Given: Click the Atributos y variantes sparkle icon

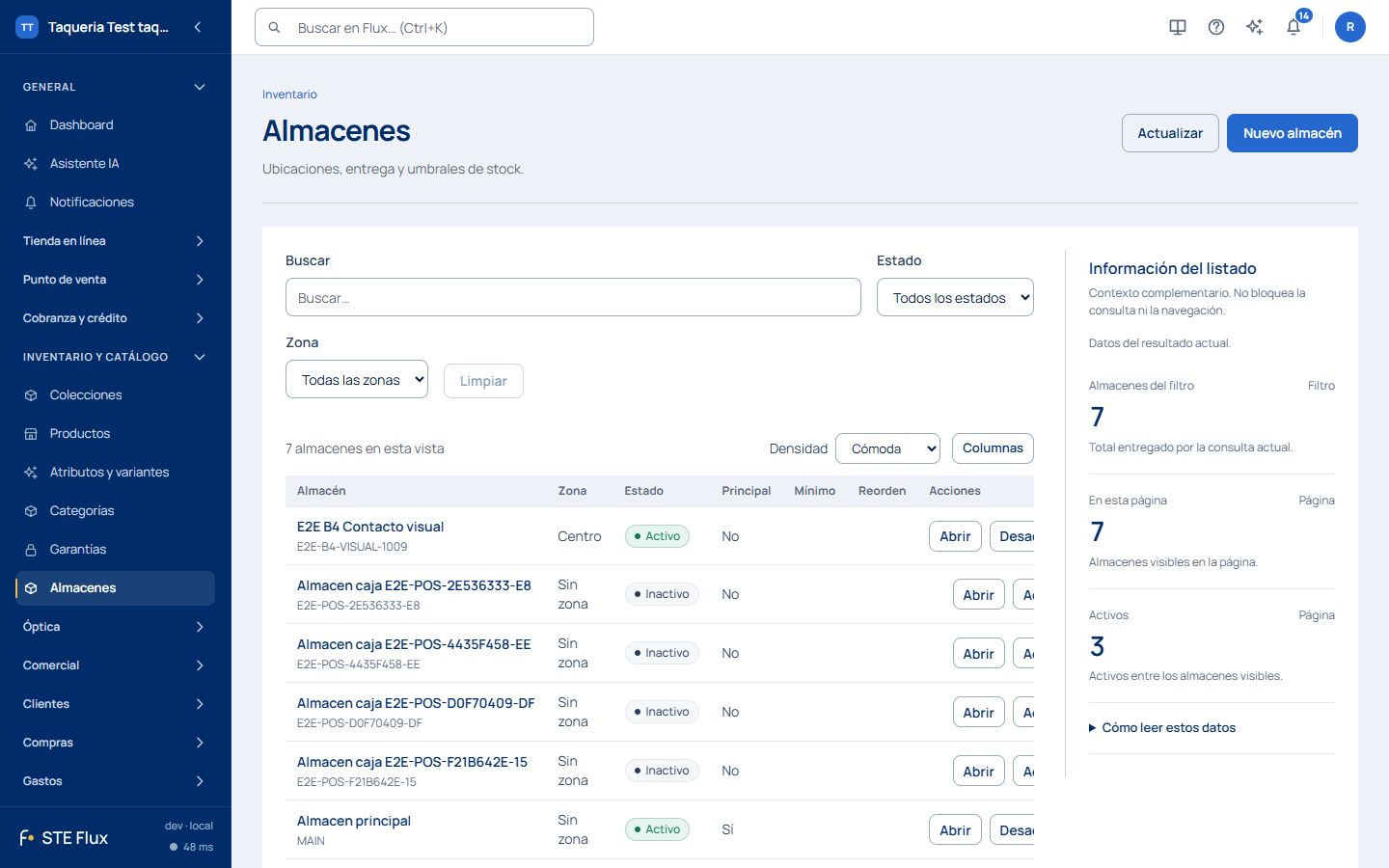Looking at the screenshot, I should [x=31, y=473].
